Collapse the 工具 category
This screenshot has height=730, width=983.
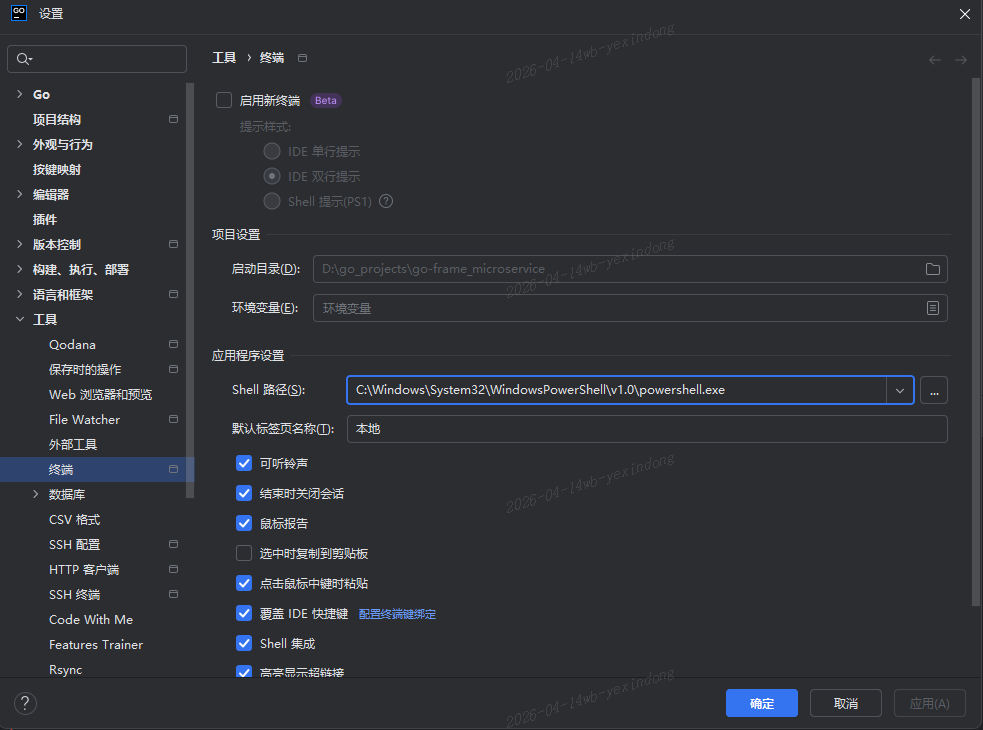pyautogui.click(x=19, y=319)
